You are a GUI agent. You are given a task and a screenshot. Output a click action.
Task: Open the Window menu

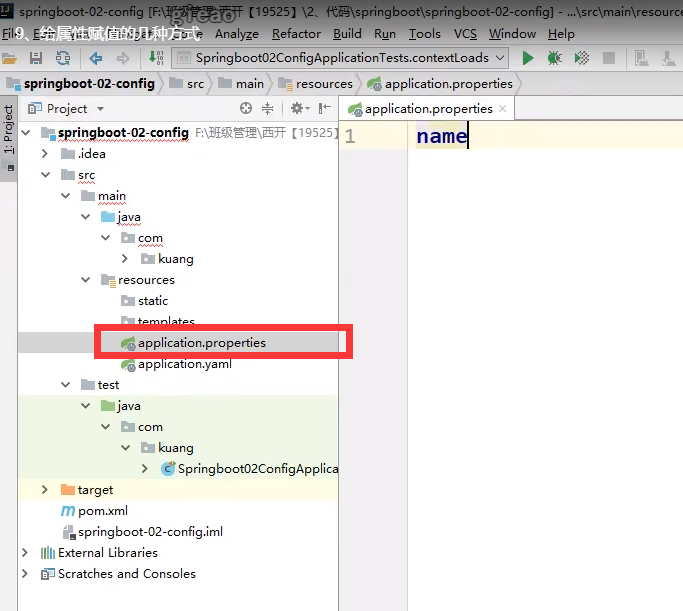tap(512, 34)
